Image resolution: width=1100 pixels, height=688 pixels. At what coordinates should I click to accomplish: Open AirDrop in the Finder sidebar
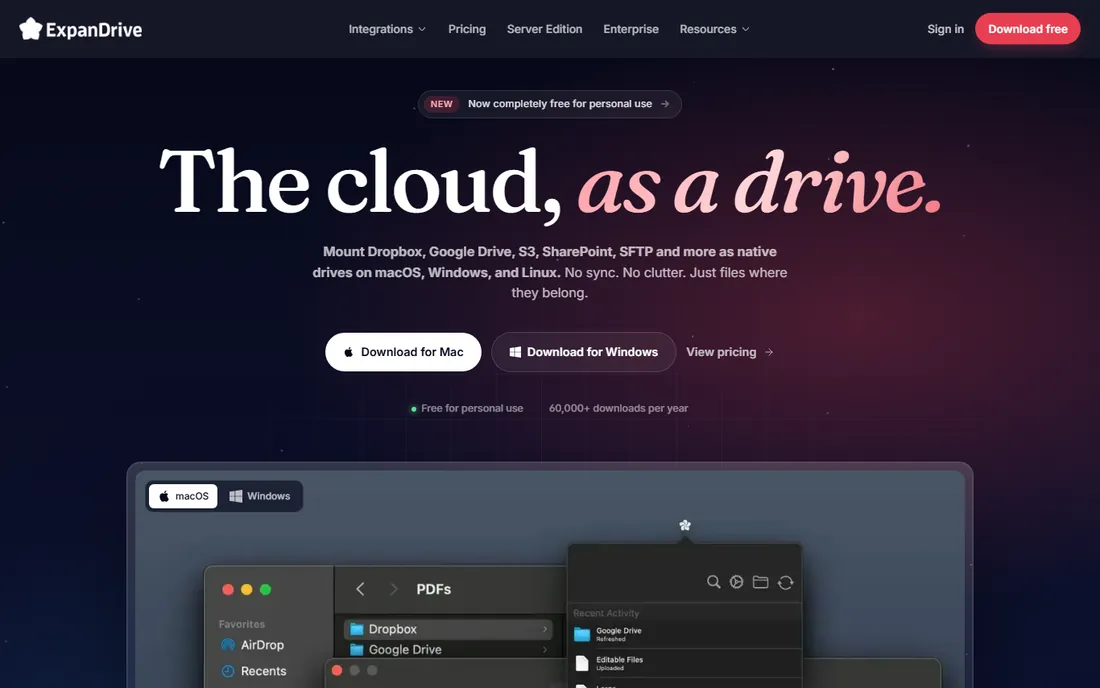click(x=253, y=645)
